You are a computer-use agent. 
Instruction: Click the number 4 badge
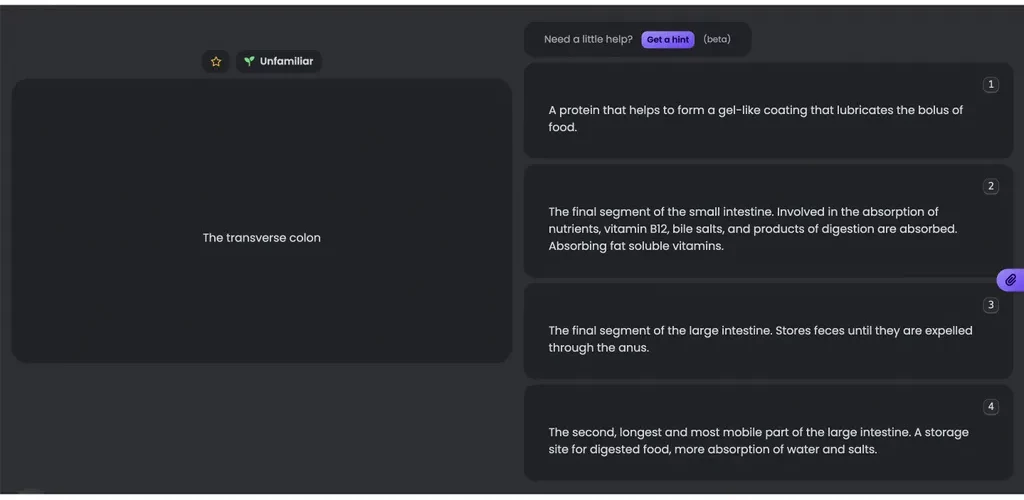pyautogui.click(x=990, y=407)
